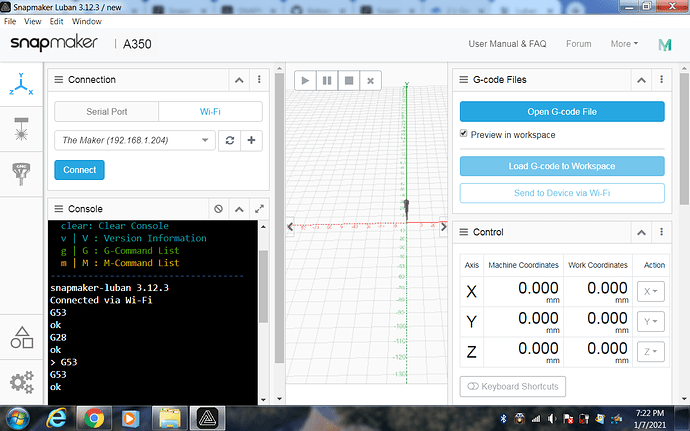
Task: Open the More dropdown in header
Action: tap(624, 44)
